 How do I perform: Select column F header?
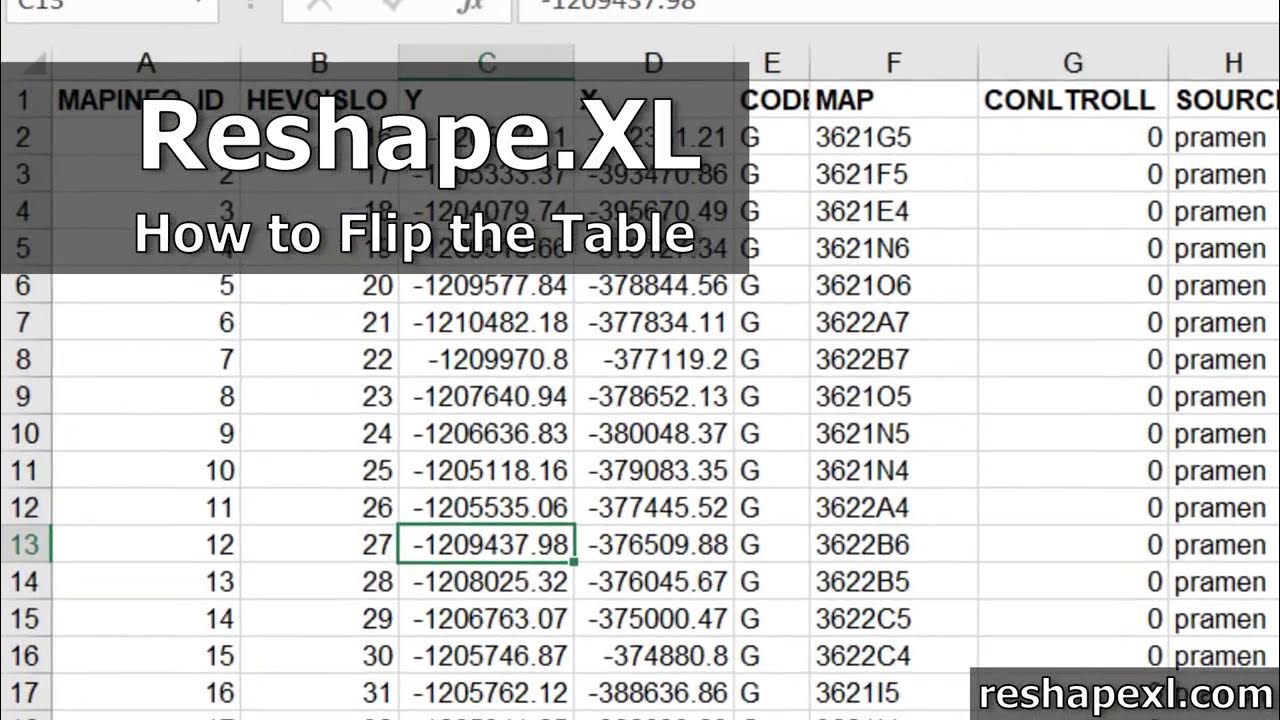(x=893, y=63)
